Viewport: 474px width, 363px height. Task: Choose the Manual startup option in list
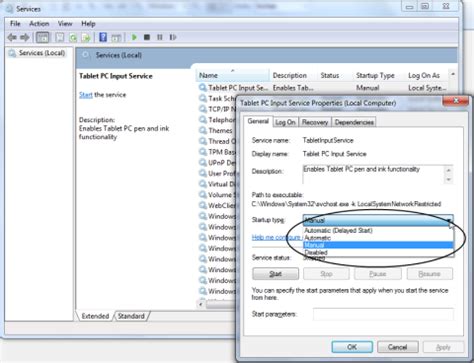pos(378,245)
